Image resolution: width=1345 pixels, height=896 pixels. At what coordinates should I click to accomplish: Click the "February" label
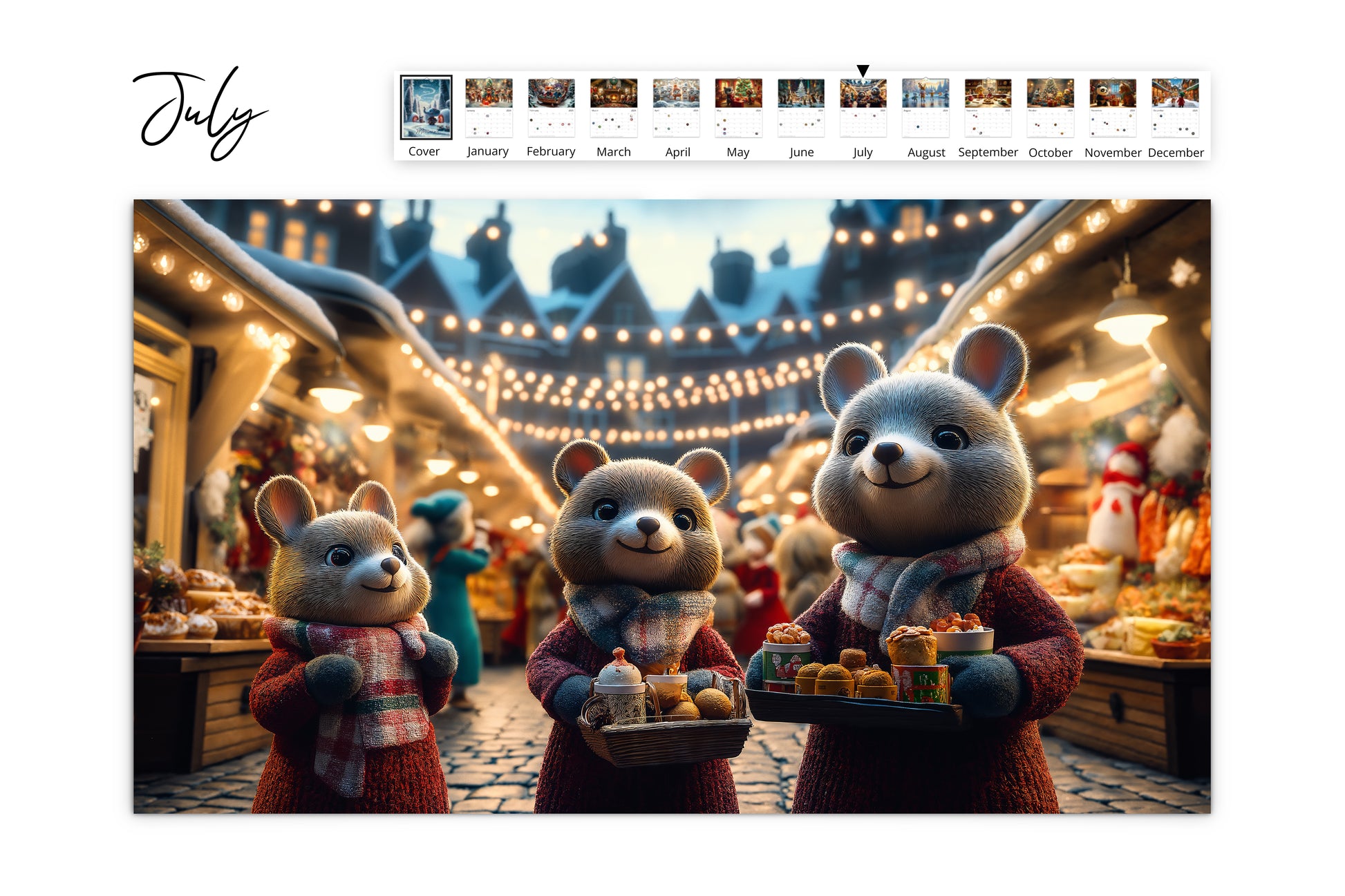pyautogui.click(x=551, y=151)
